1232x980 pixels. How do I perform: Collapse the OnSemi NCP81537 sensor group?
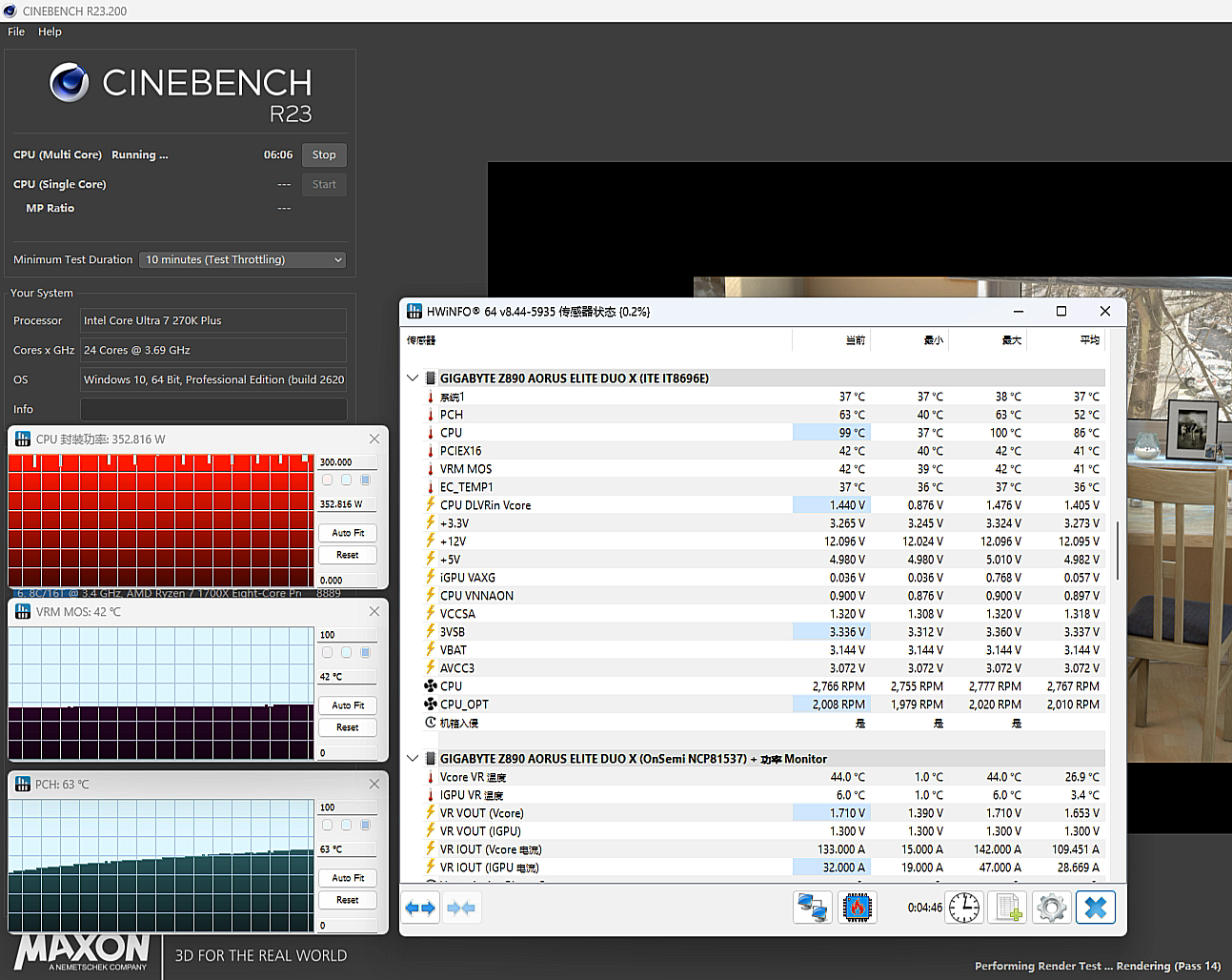[413, 759]
